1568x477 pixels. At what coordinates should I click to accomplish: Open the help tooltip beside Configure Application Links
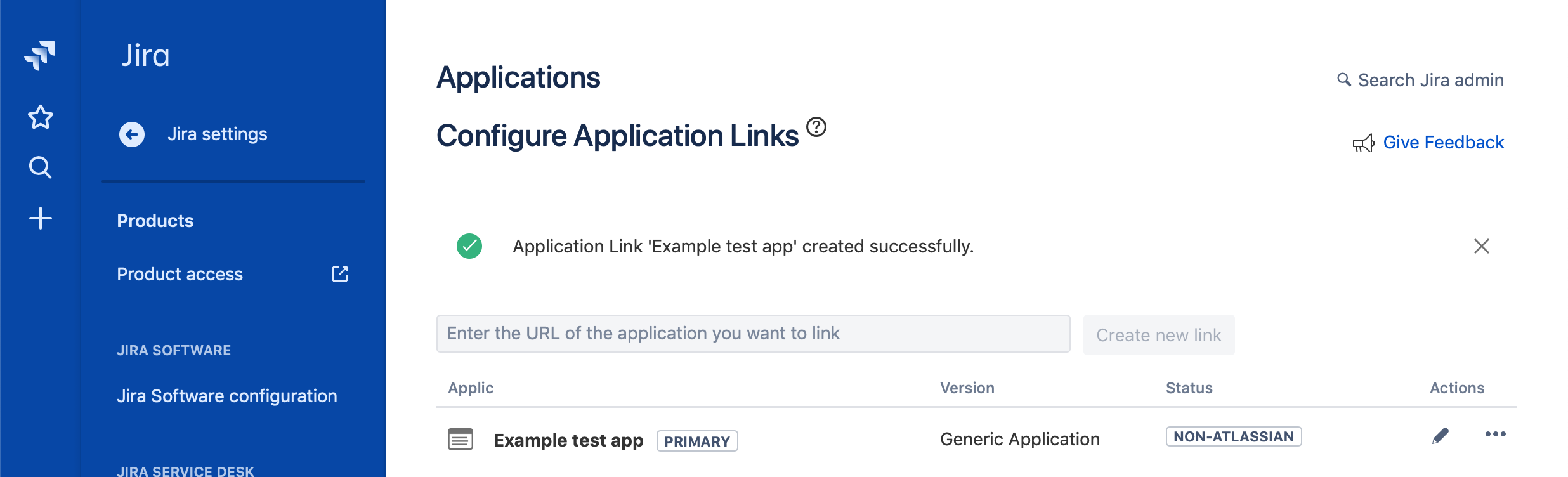pos(818,126)
